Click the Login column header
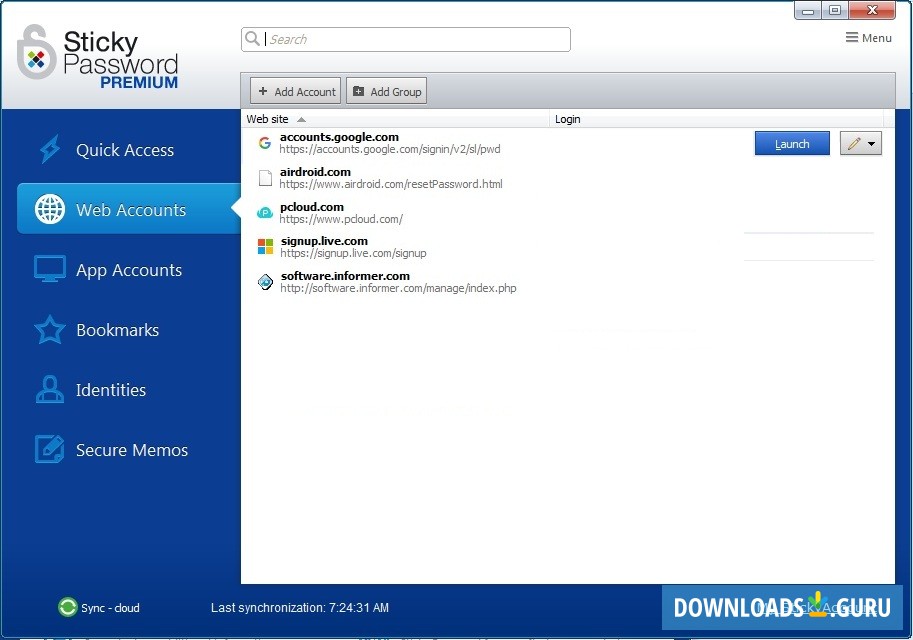Image resolution: width=913 pixels, height=640 pixels. point(567,119)
